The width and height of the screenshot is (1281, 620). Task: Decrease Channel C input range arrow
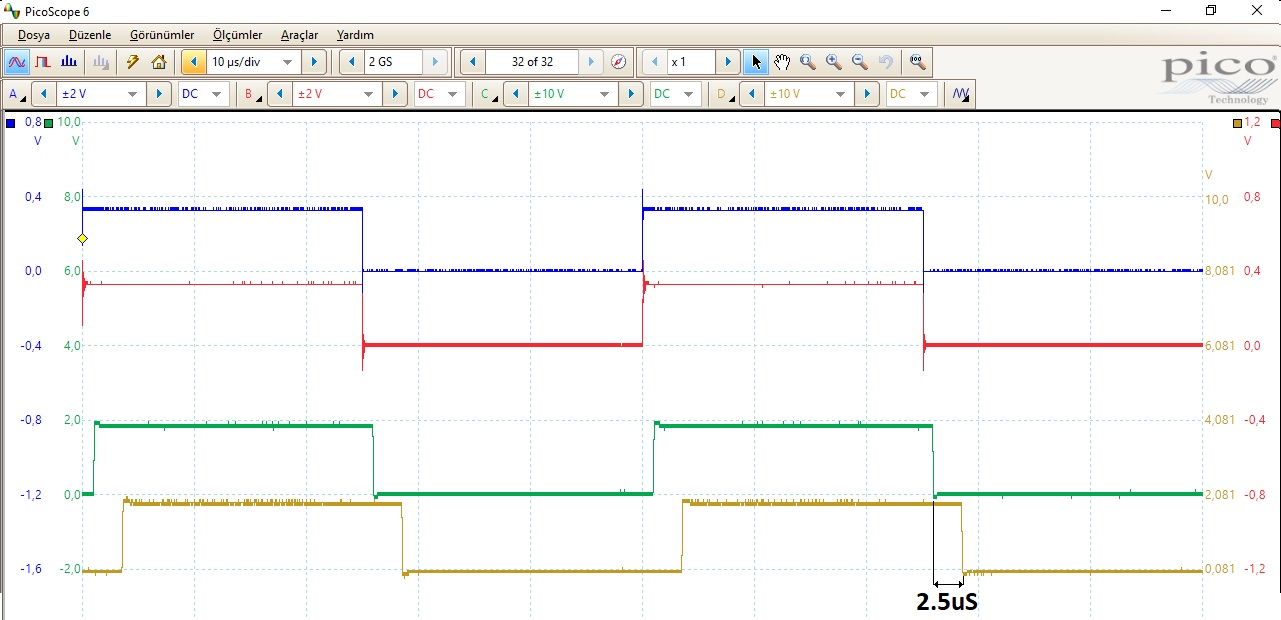pos(516,94)
